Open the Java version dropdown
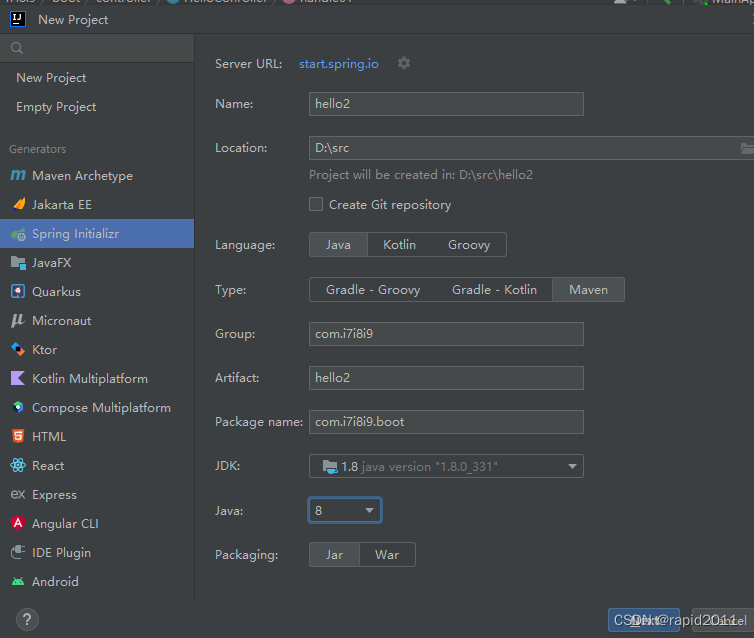This screenshot has width=754, height=638. pos(345,510)
